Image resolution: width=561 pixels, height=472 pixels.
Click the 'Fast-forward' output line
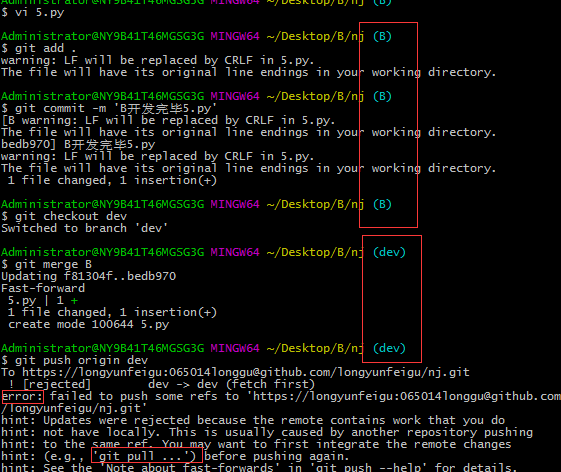click(x=43, y=288)
